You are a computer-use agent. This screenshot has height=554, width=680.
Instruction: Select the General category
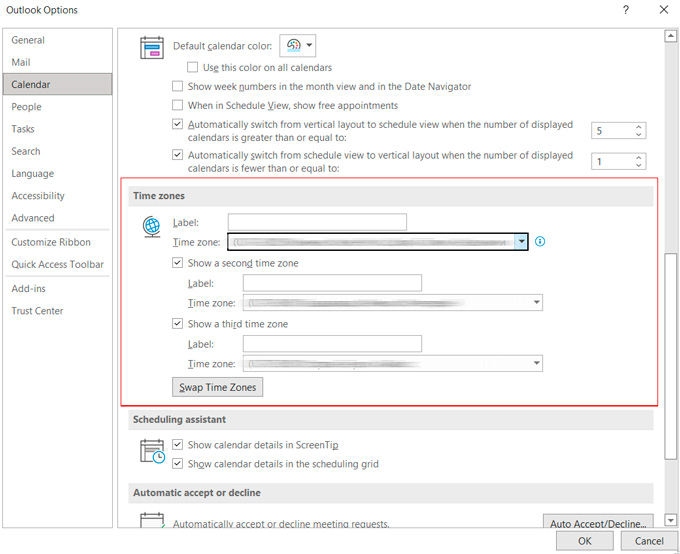coord(57,40)
